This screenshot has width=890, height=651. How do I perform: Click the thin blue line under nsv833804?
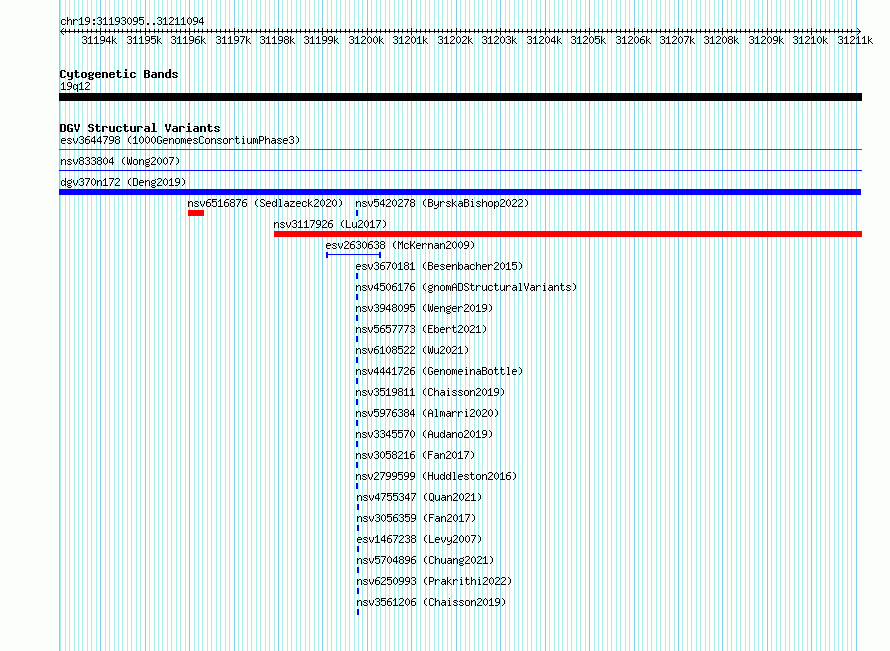pyautogui.click(x=460, y=171)
